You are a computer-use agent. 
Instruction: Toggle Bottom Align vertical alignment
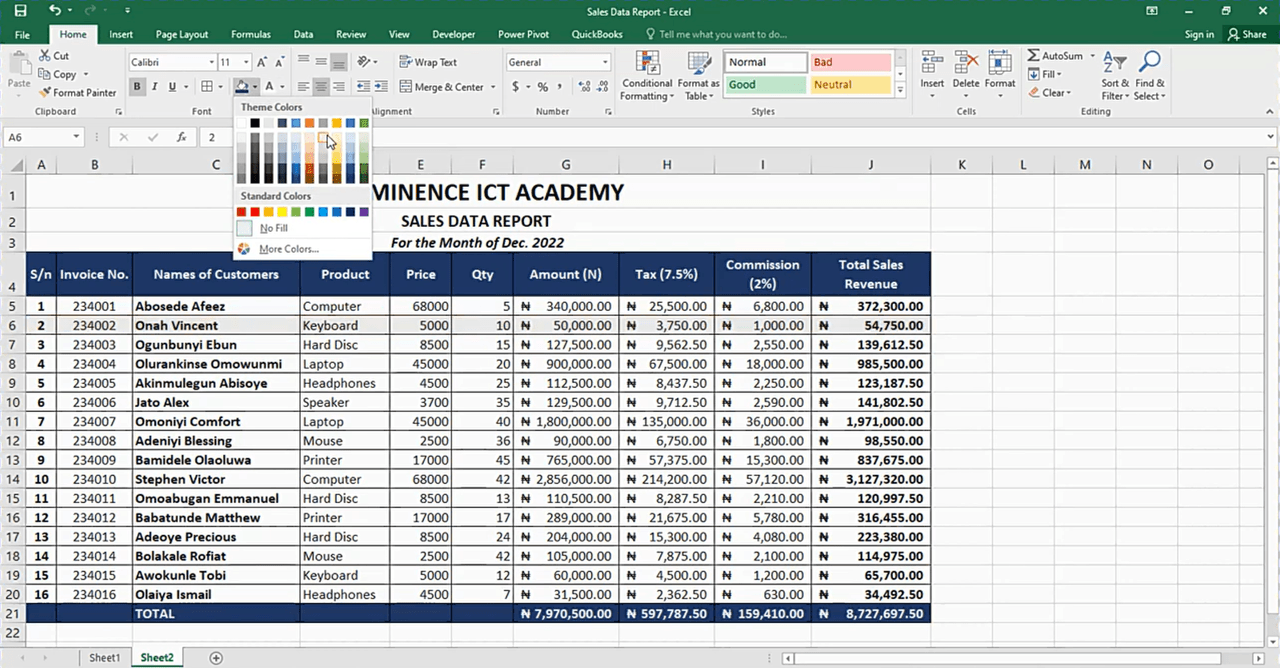click(339, 62)
